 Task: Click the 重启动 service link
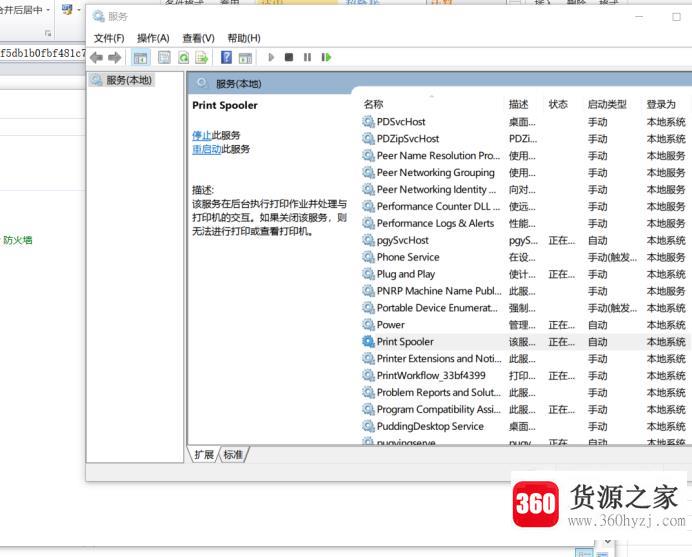coord(207,149)
